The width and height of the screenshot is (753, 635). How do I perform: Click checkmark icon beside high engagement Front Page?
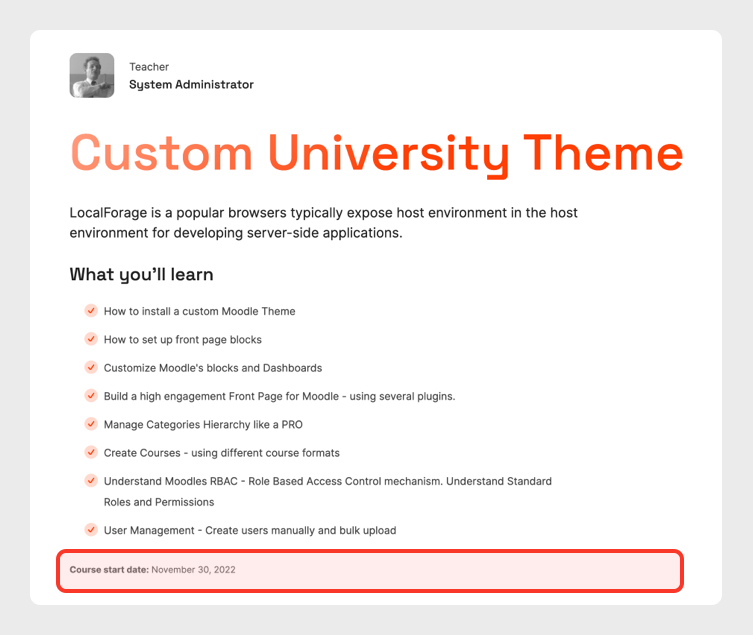point(91,396)
